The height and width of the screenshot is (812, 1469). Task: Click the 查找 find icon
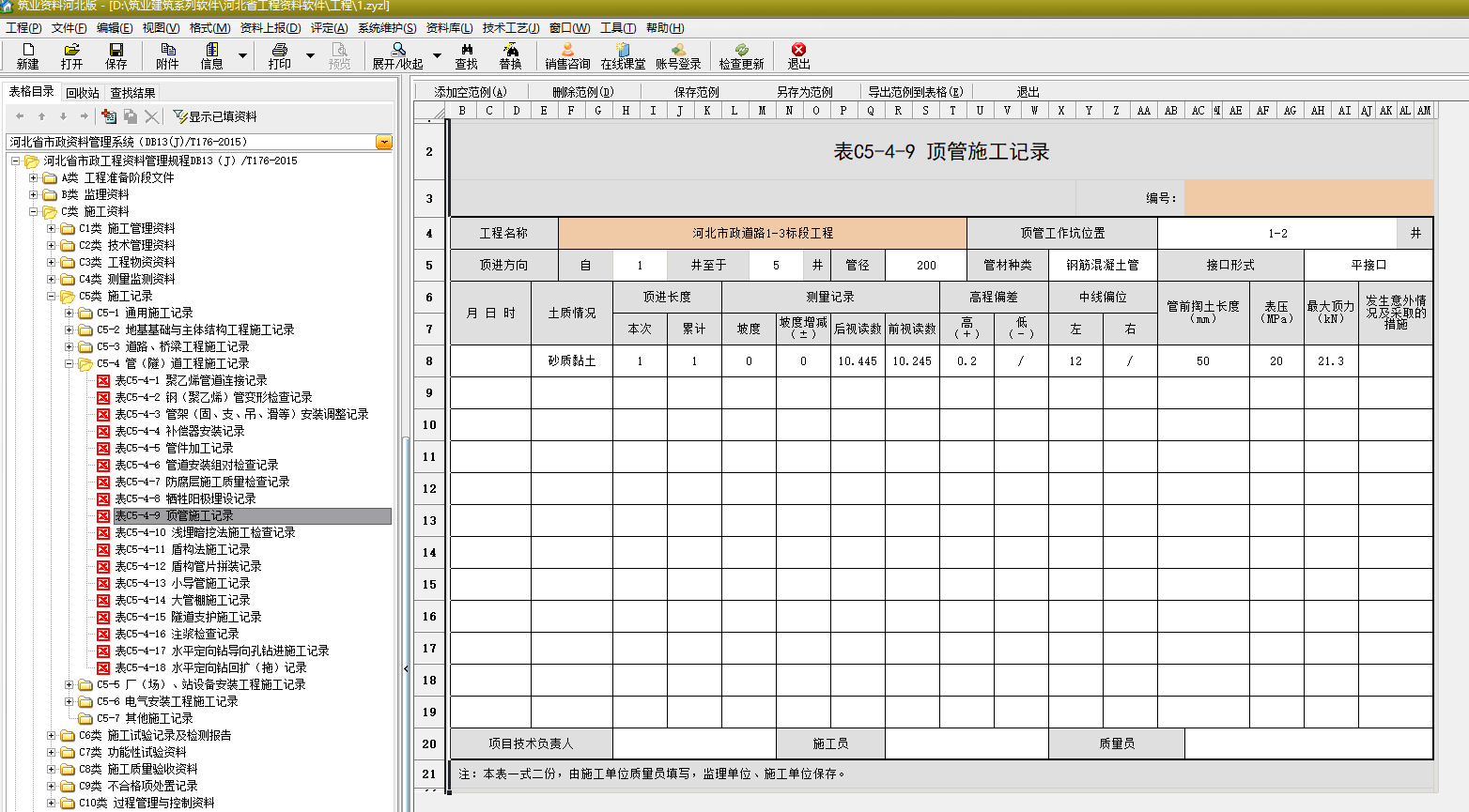pyautogui.click(x=466, y=55)
